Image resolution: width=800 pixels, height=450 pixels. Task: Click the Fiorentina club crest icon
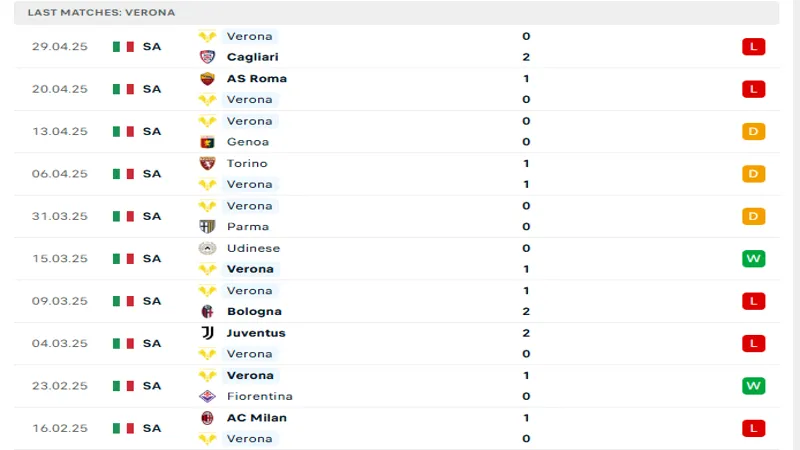coord(208,397)
